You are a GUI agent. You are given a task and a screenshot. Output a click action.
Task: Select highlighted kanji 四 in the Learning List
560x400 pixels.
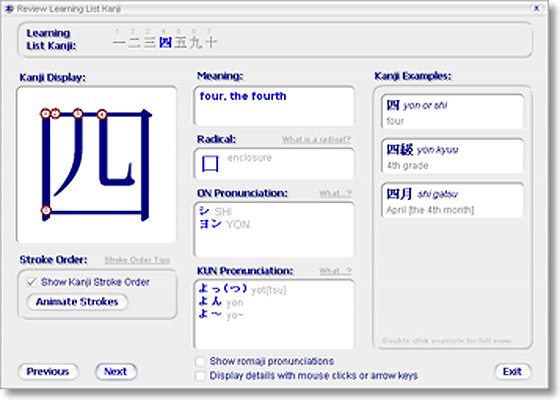tap(165, 43)
